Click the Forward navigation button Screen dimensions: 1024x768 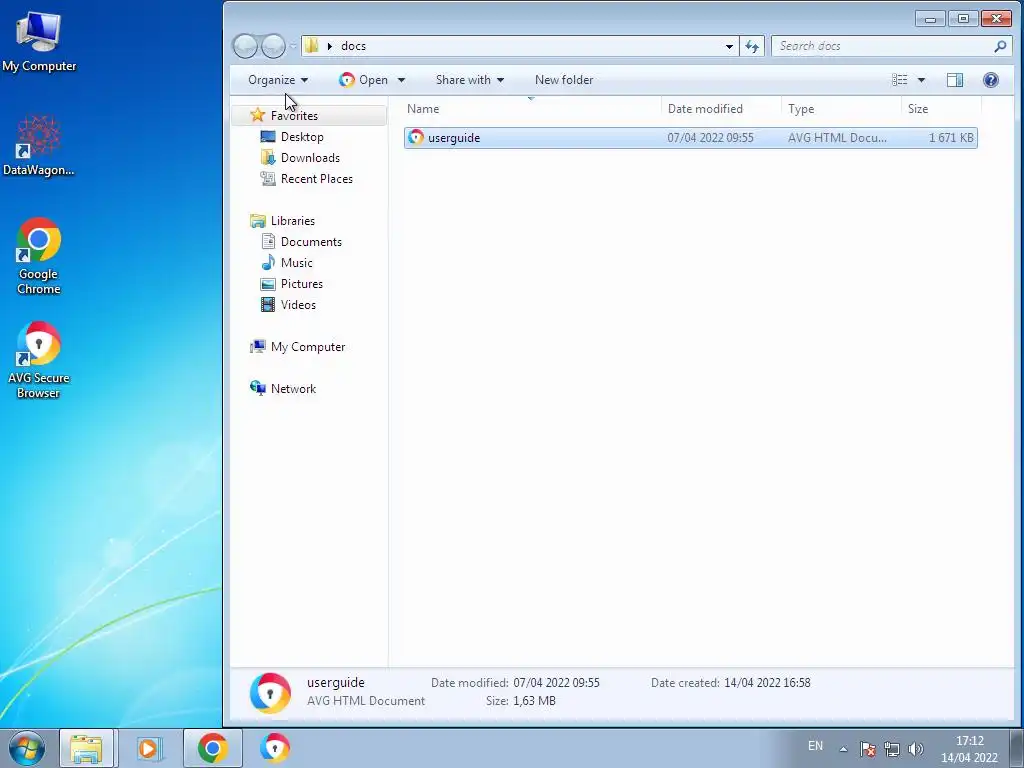click(x=273, y=46)
